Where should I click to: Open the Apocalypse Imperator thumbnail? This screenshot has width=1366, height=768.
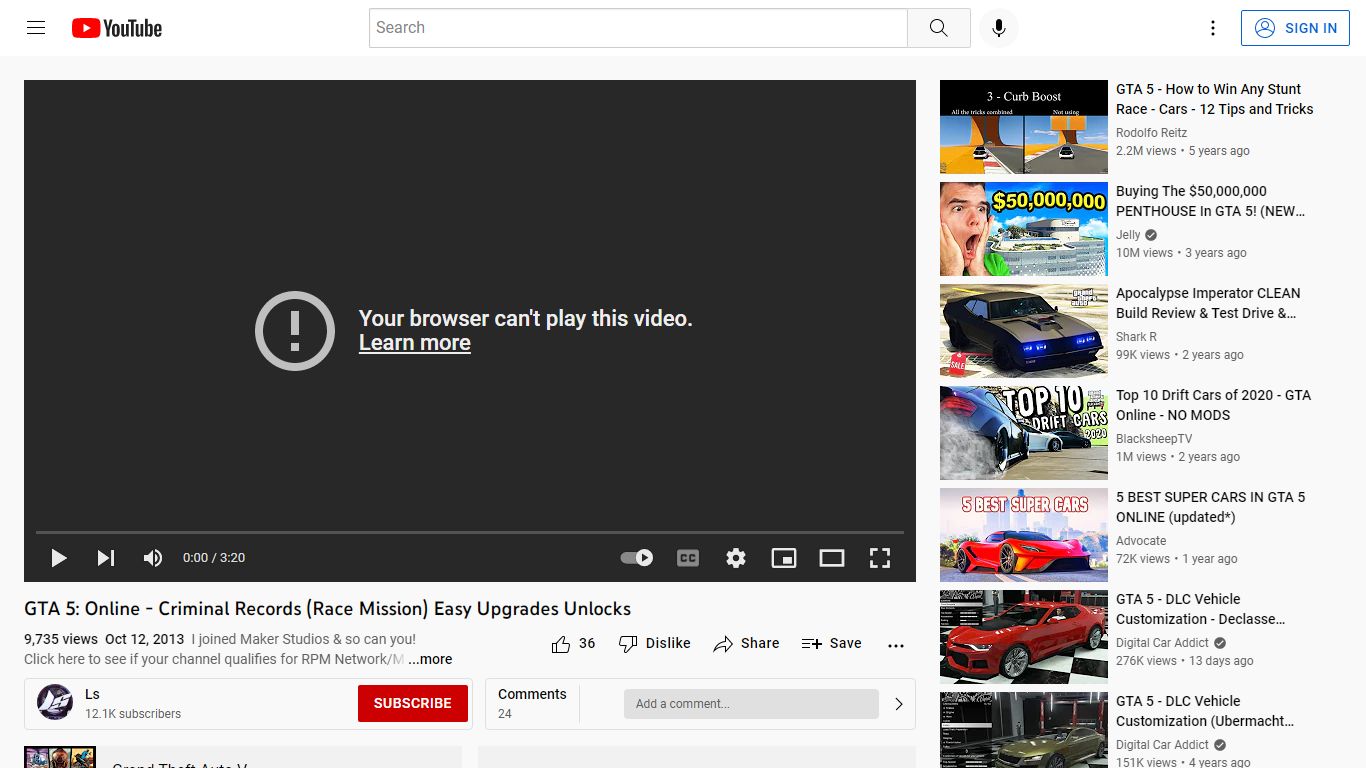click(x=1024, y=331)
